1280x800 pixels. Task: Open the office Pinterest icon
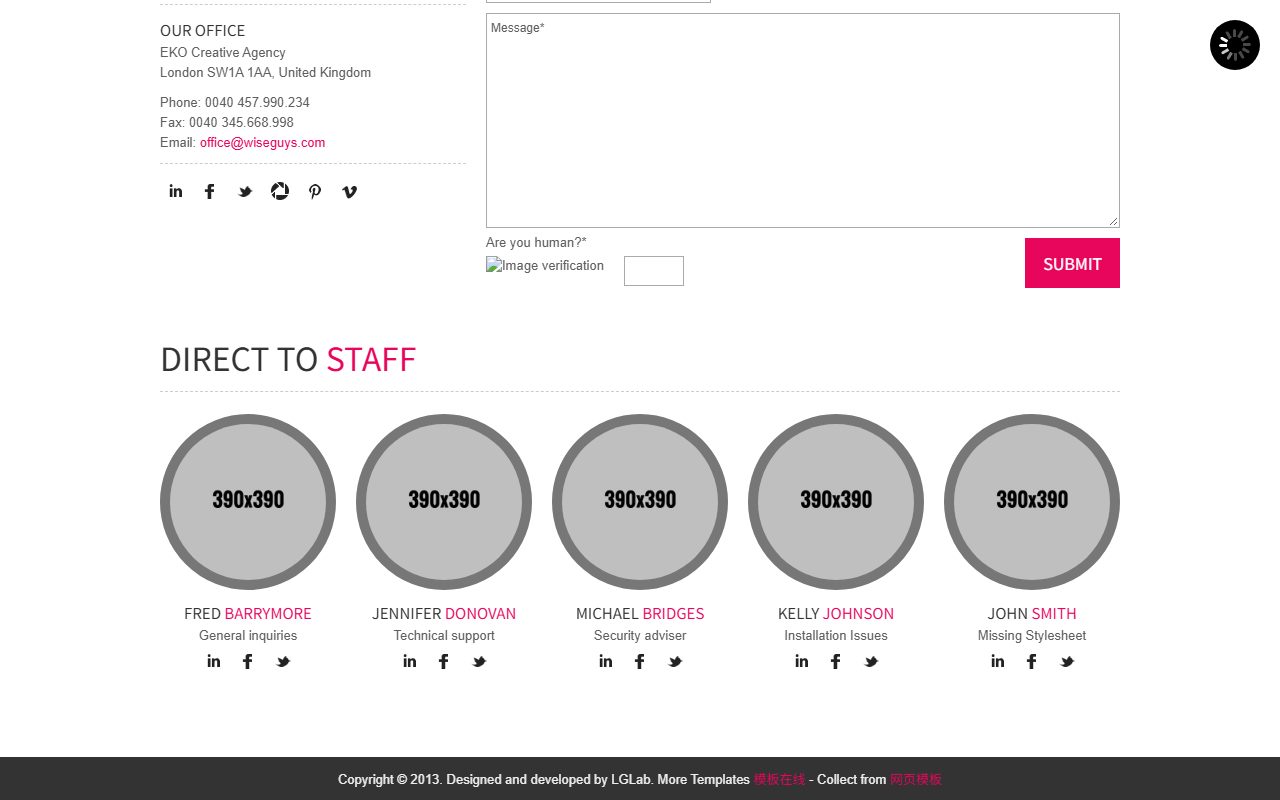(315, 191)
